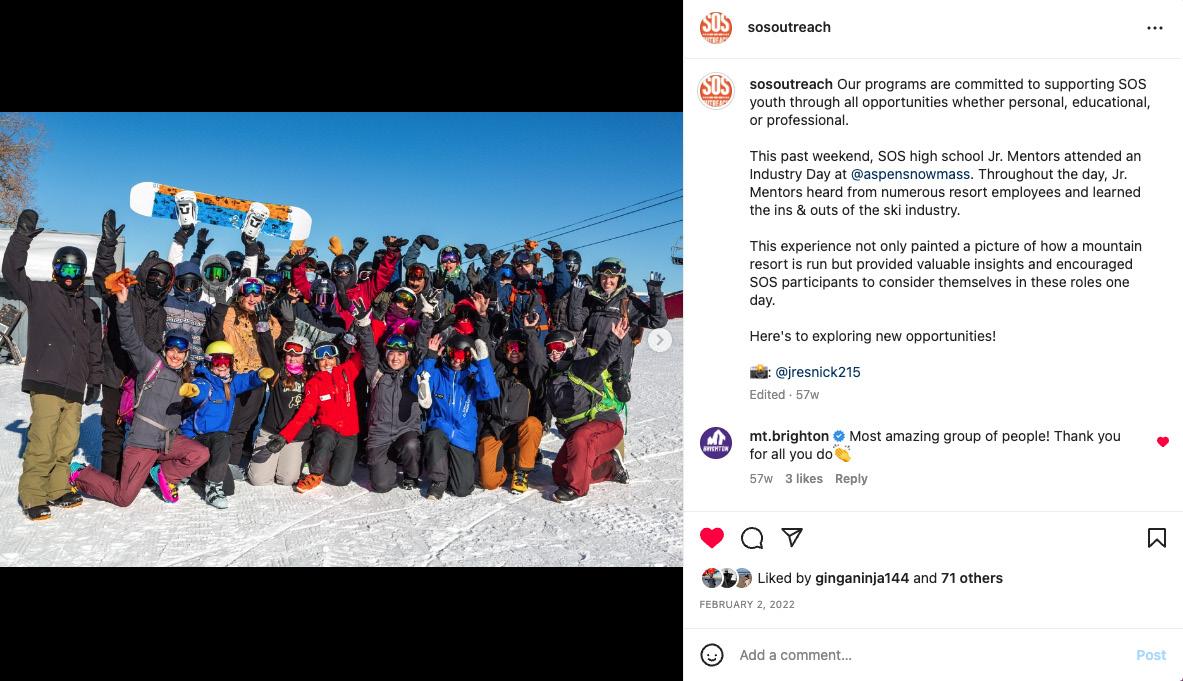
Task: Open the three-dot more options menu
Action: [1154, 28]
